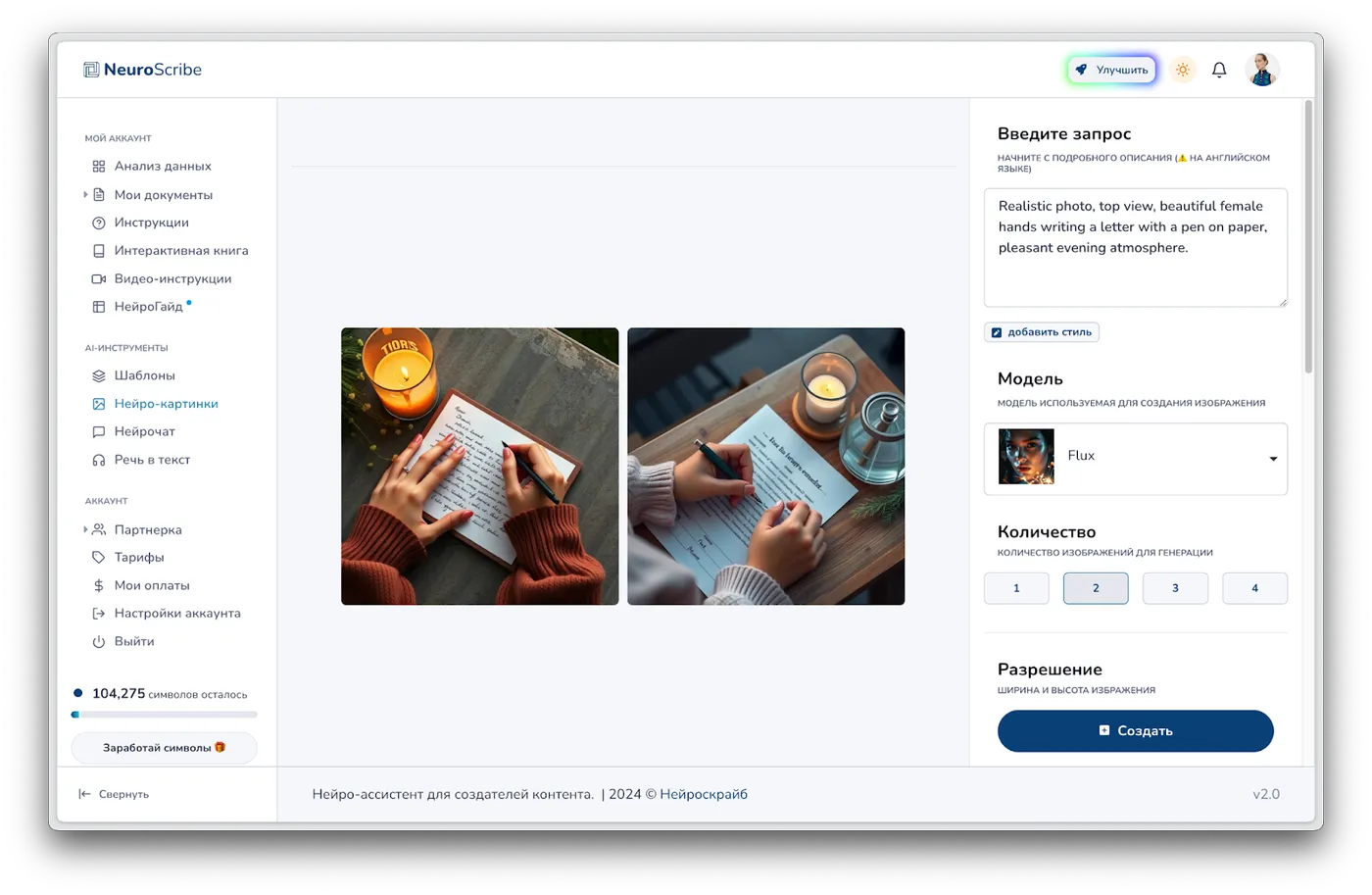This screenshot has width=1372, height=895.
Task: Click the Нейрочат chat bubble icon
Action: click(x=99, y=431)
